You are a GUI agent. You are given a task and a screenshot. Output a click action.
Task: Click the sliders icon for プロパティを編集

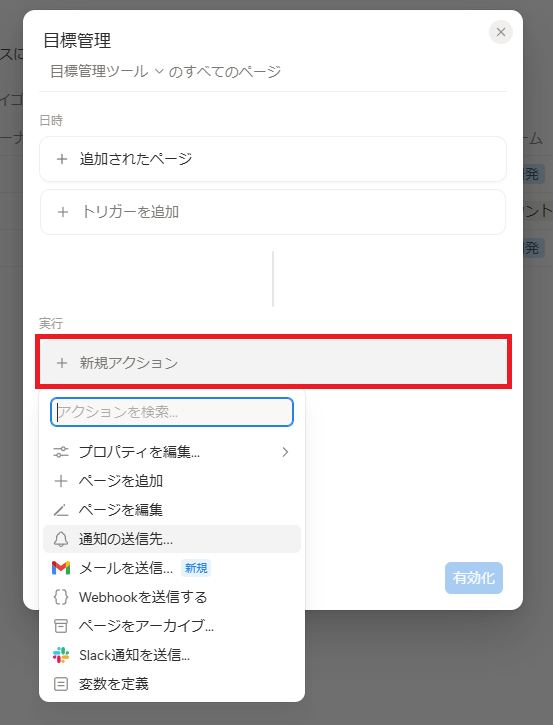click(61, 452)
